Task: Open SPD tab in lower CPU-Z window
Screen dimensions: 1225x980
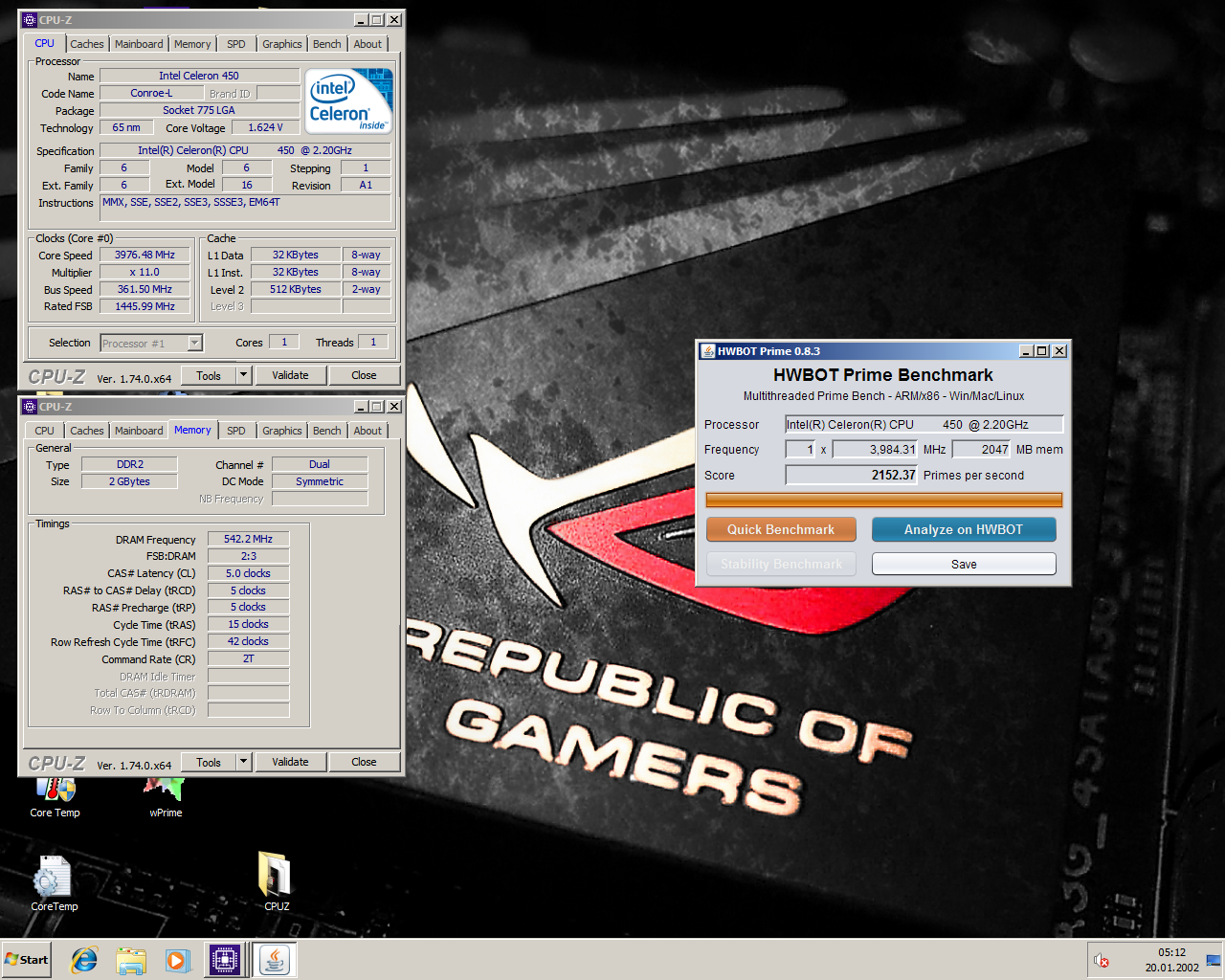Action: click(236, 431)
